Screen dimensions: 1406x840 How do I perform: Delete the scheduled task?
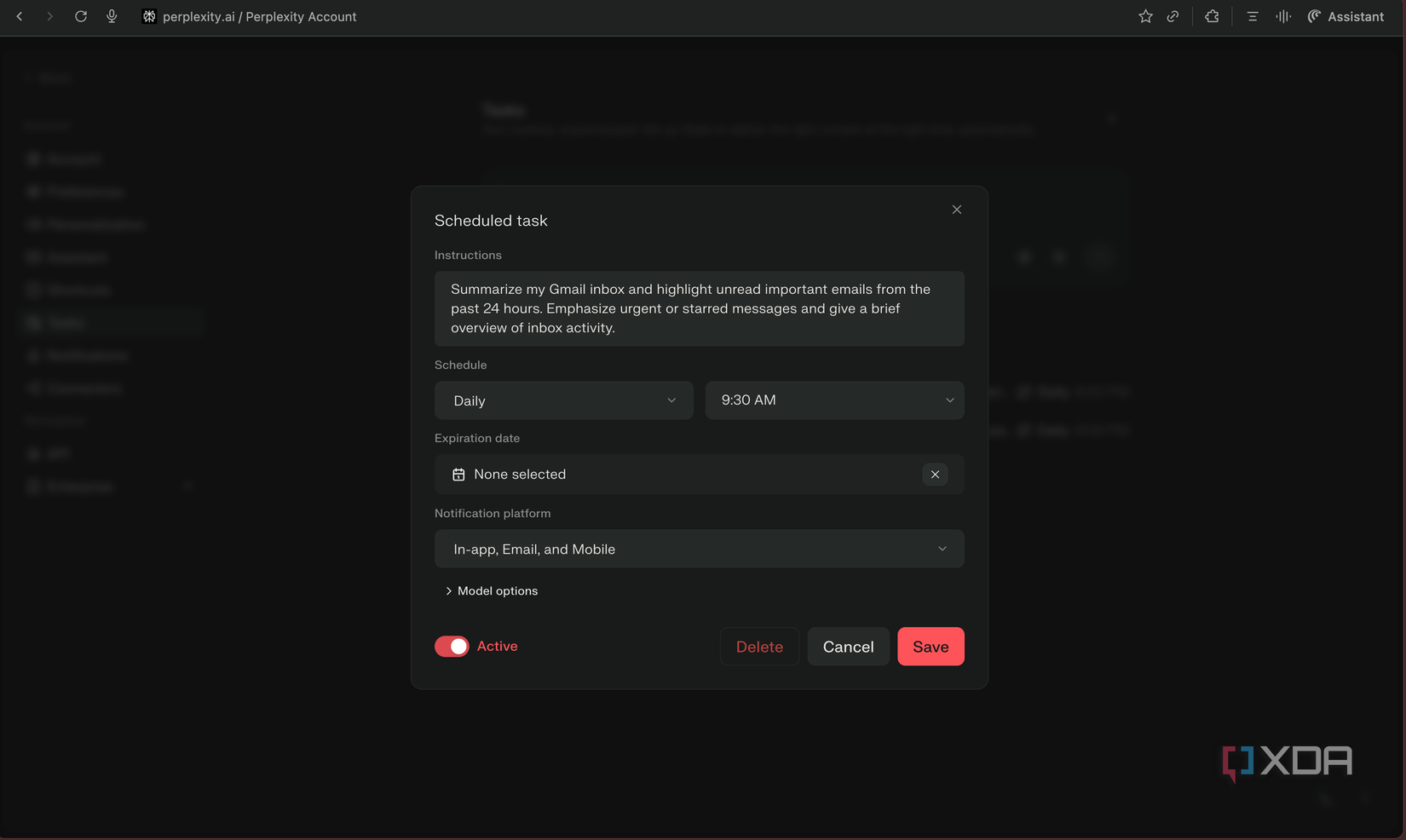coord(759,647)
